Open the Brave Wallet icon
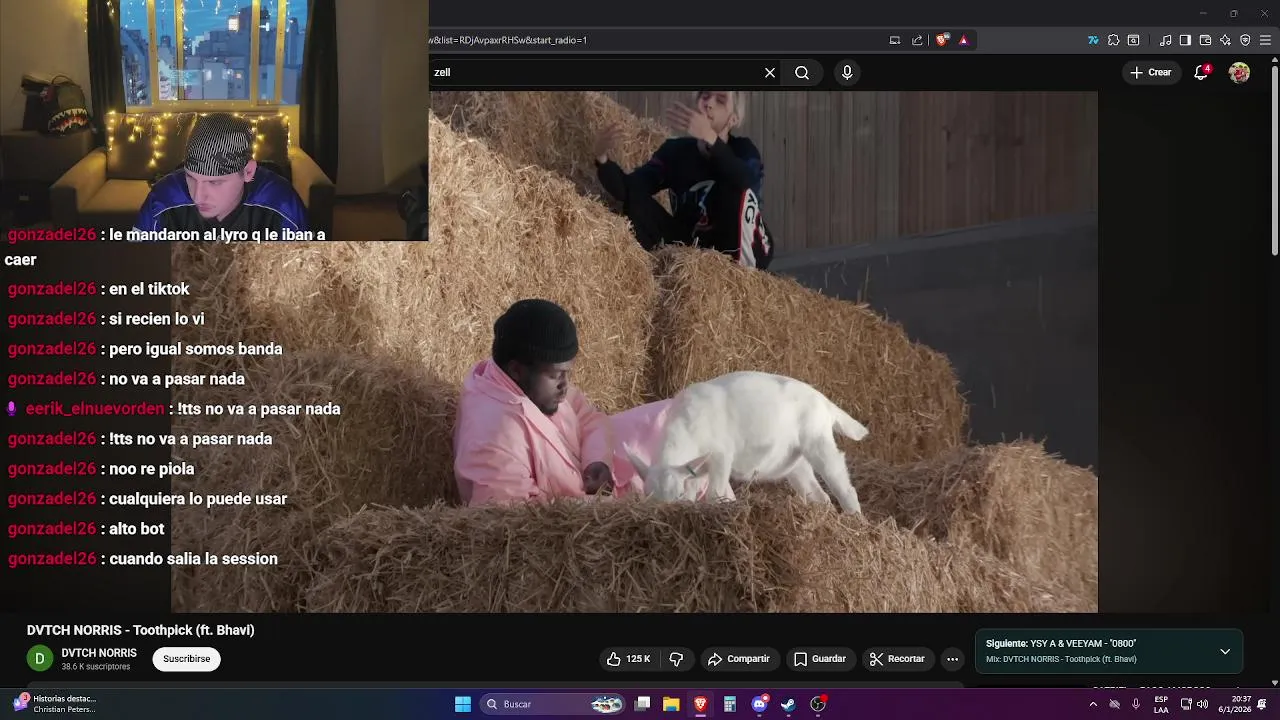The height and width of the screenshot is (720, 1280). tap(1205, 40)
